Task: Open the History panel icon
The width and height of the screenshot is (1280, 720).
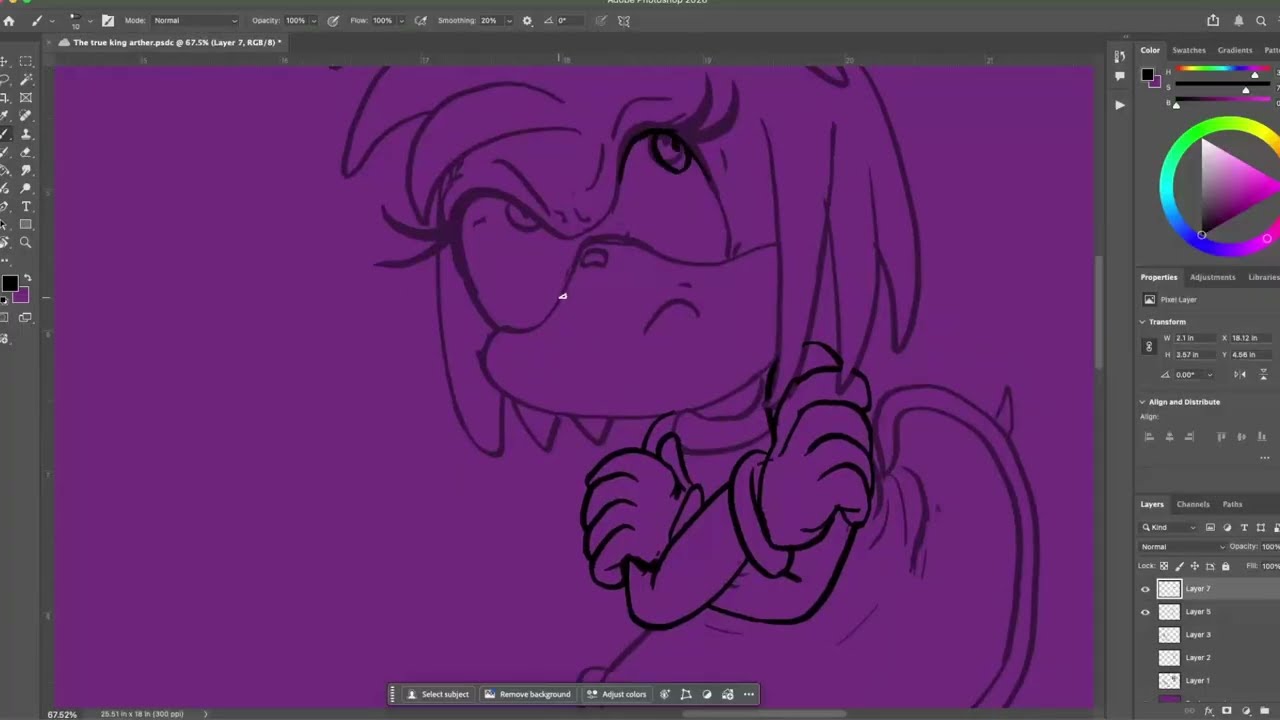Action: click(1120, 56)
